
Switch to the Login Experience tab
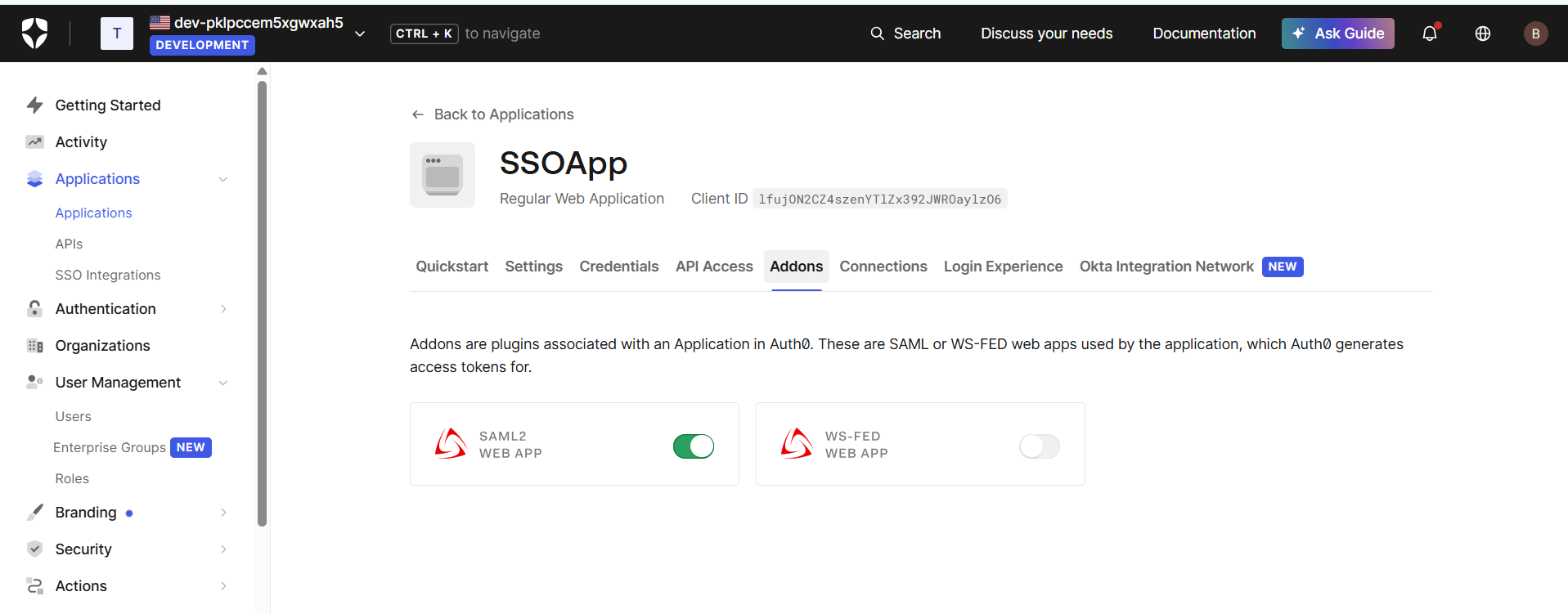(x=1004, y=267)
